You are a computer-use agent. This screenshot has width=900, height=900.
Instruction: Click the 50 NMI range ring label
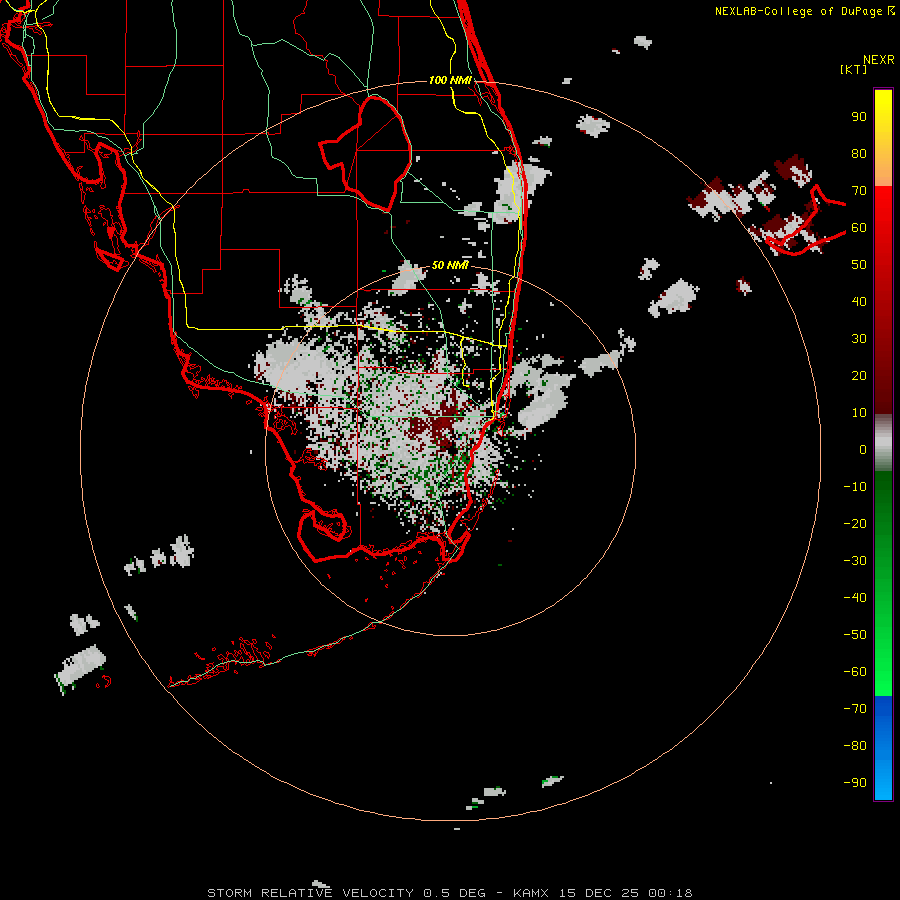click(450, 265)
